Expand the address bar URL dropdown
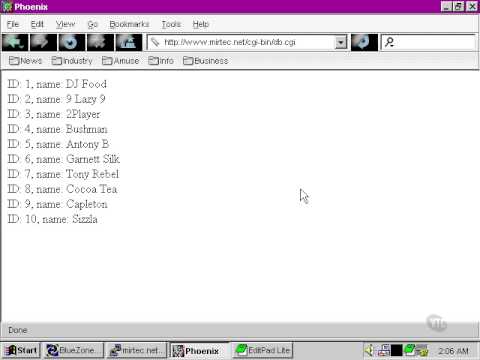This screenshot has width=480, height=360. pos(340,42)
